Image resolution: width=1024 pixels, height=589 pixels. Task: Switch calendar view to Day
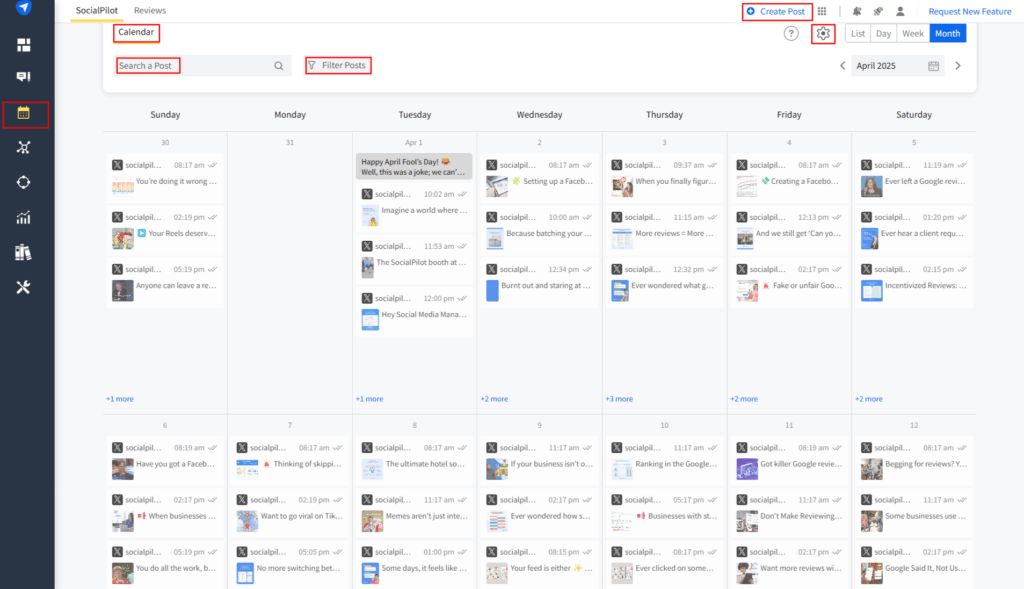tap(884, 33)
